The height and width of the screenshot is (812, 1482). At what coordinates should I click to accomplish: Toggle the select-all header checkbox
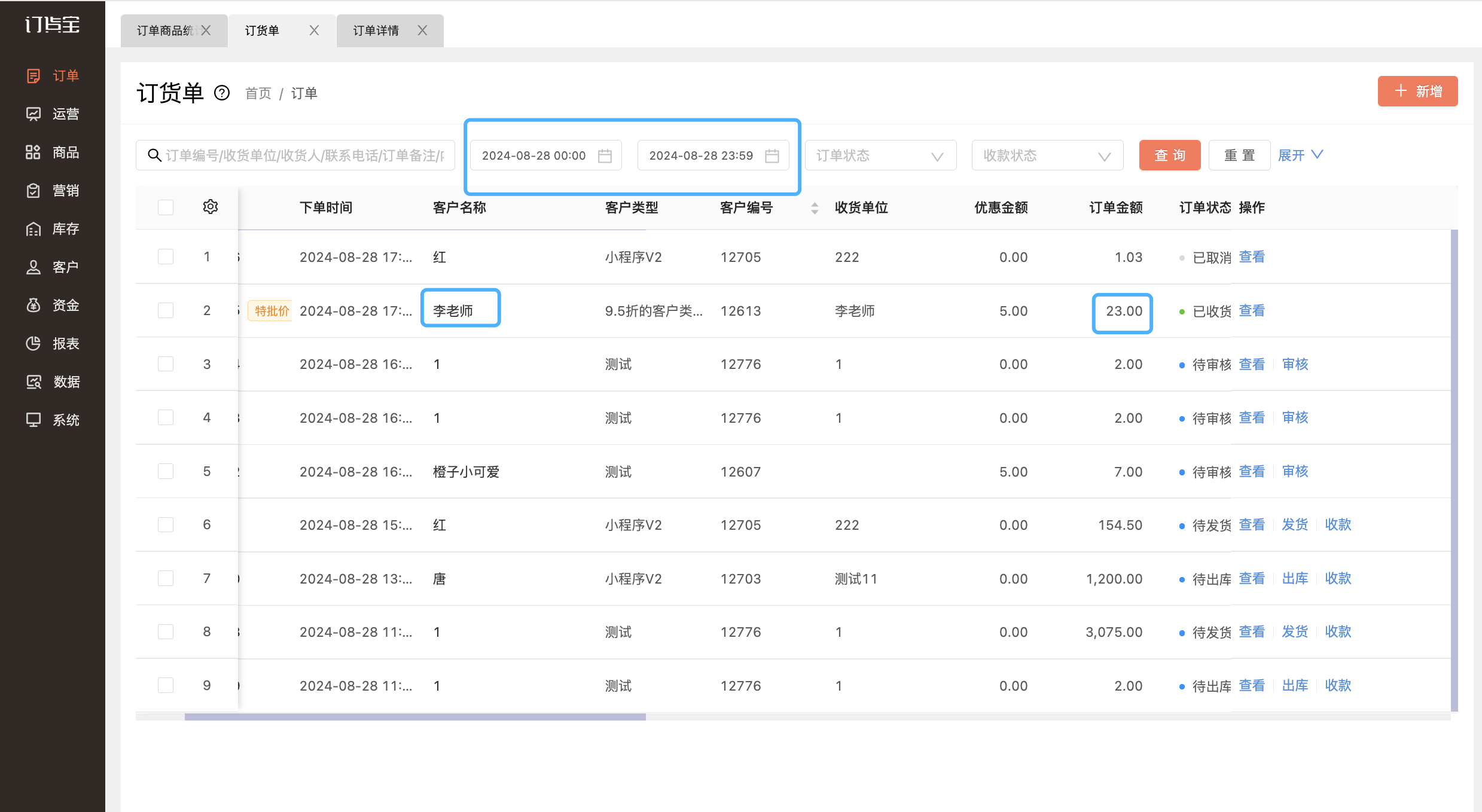(166, 207)
